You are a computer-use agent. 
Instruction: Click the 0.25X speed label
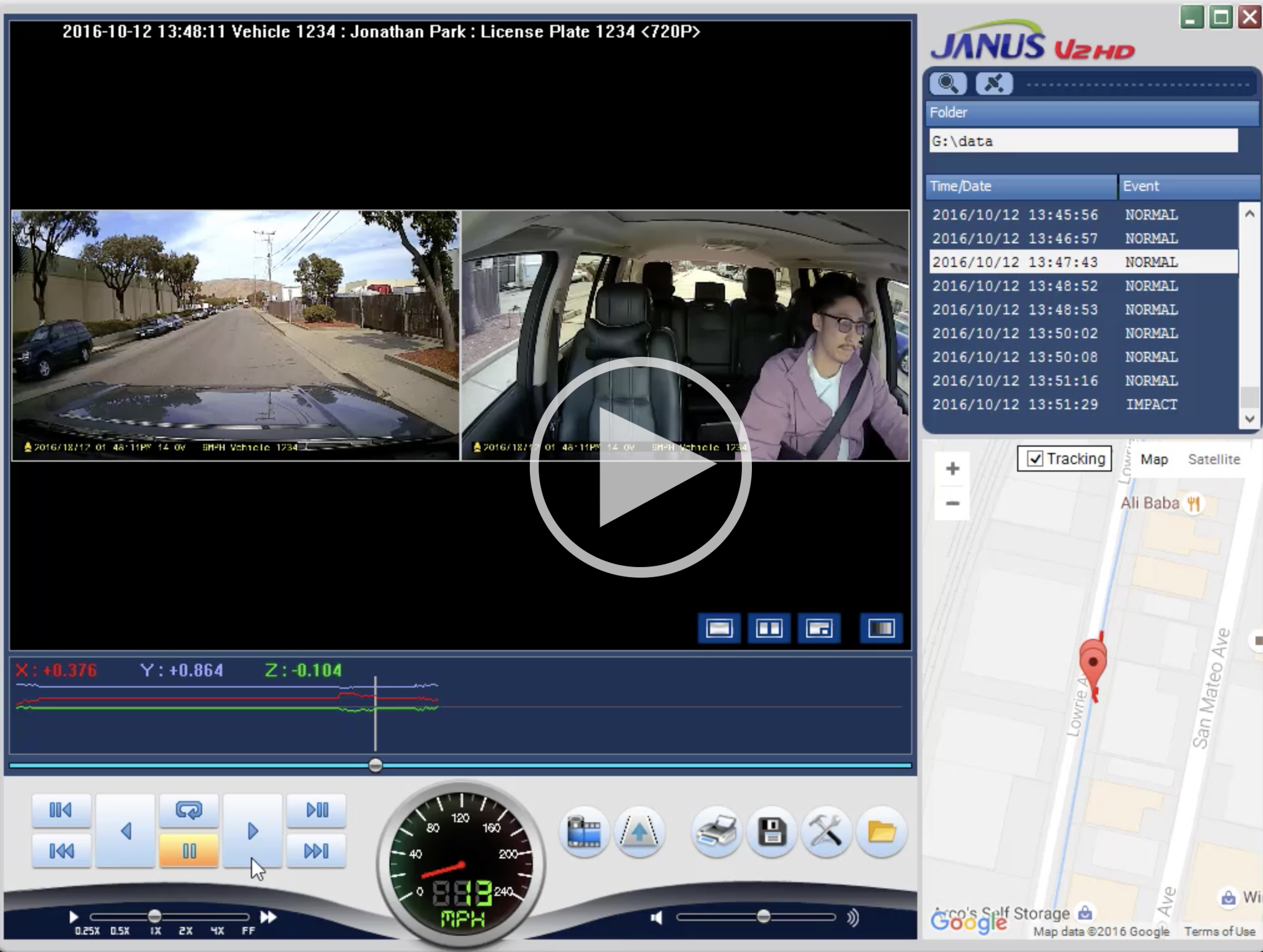(x=87, y=931)
